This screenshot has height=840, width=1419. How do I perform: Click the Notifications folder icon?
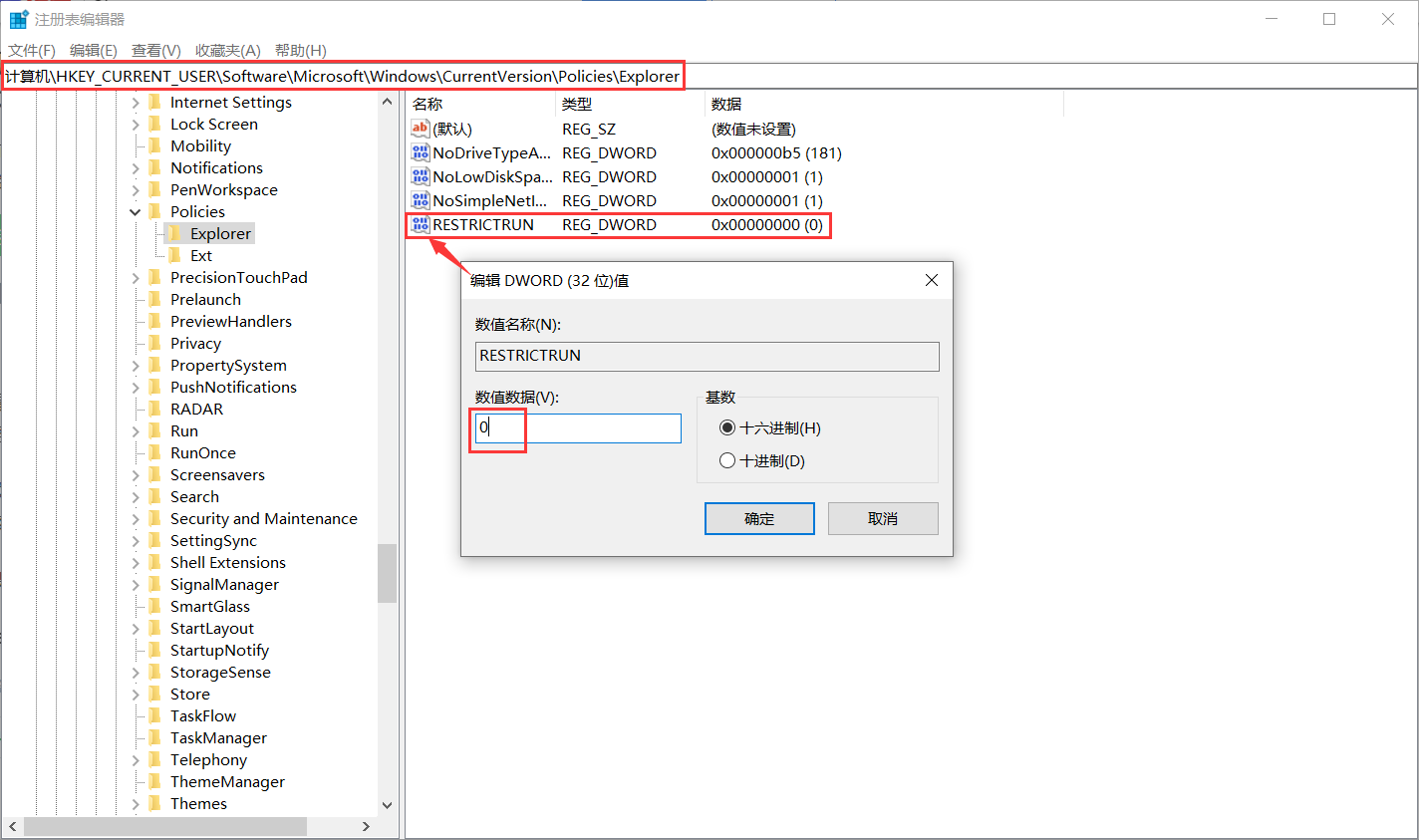(154, 167)
